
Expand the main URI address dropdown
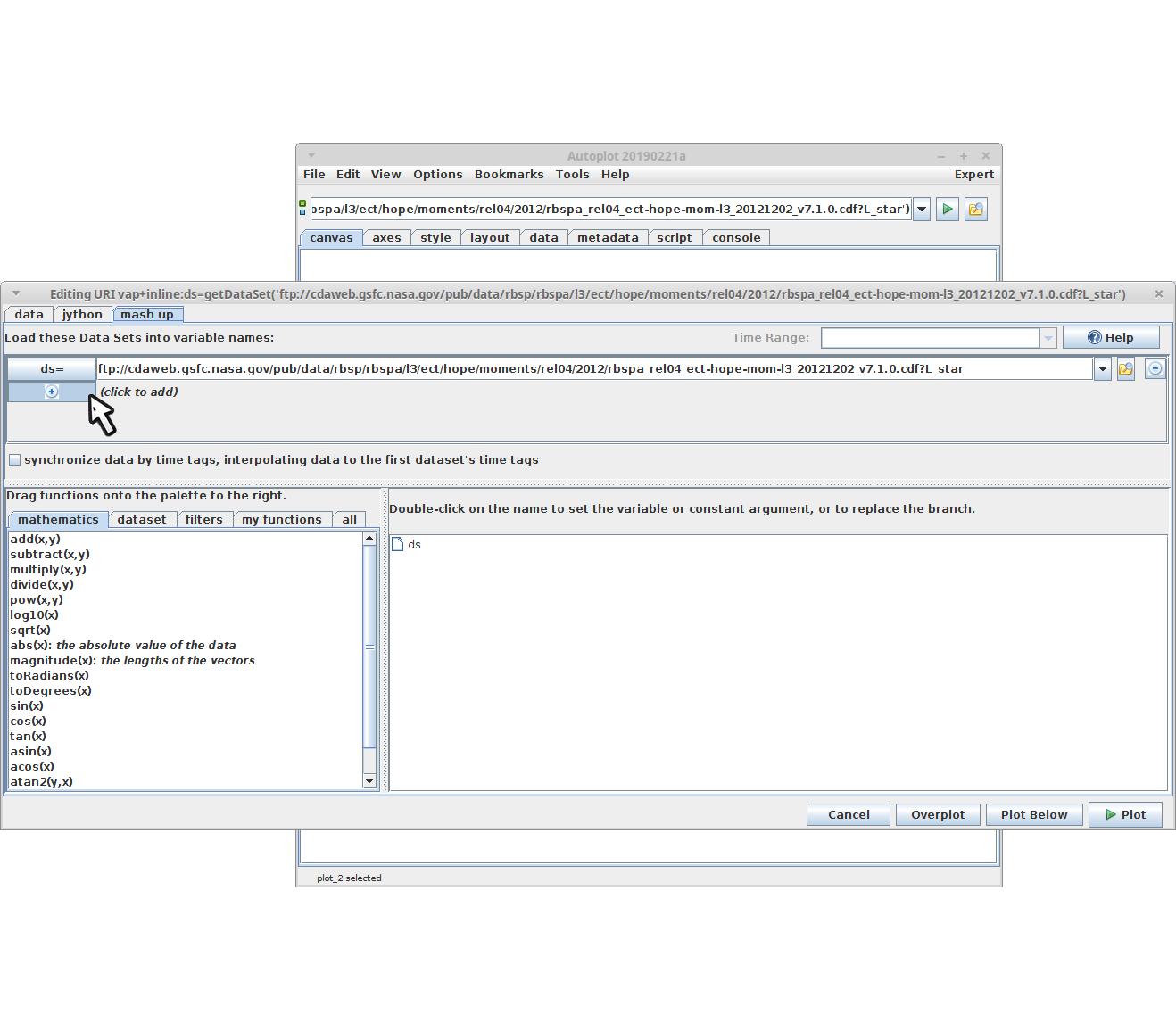(x=922, y=210)
